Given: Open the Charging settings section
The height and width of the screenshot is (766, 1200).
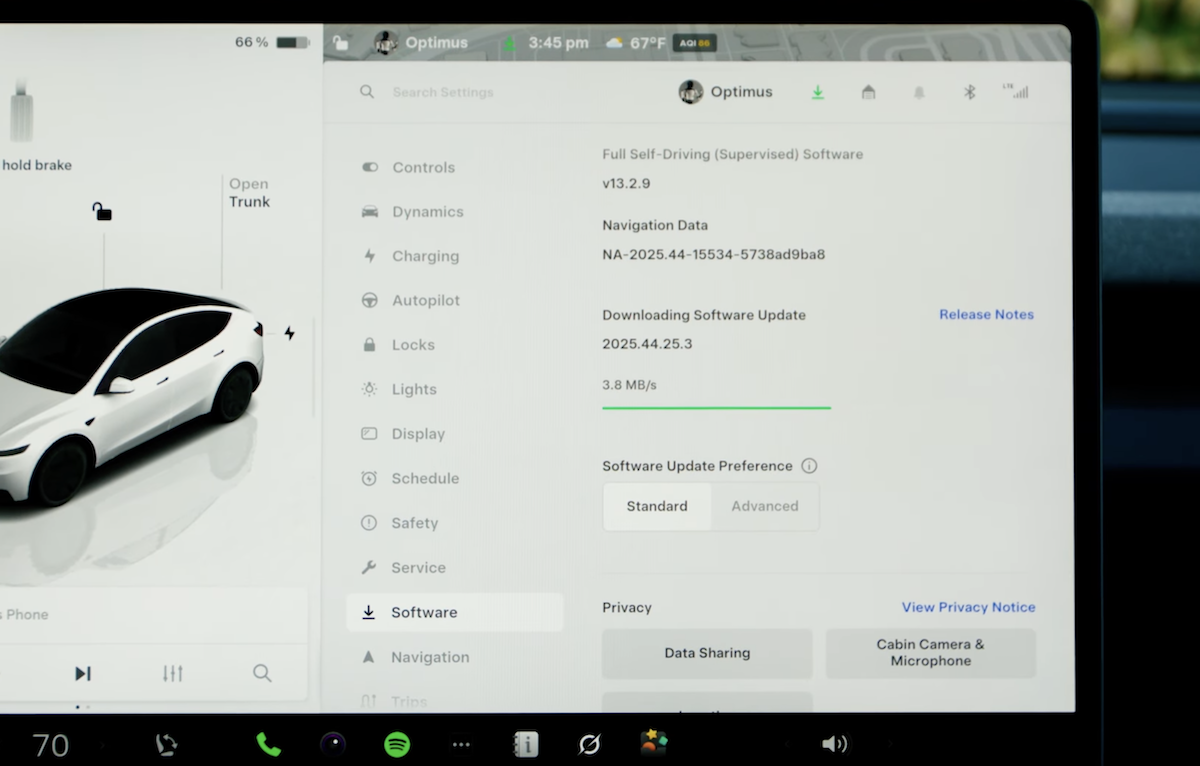Looking at the screenshot, I should coord(425,256).
